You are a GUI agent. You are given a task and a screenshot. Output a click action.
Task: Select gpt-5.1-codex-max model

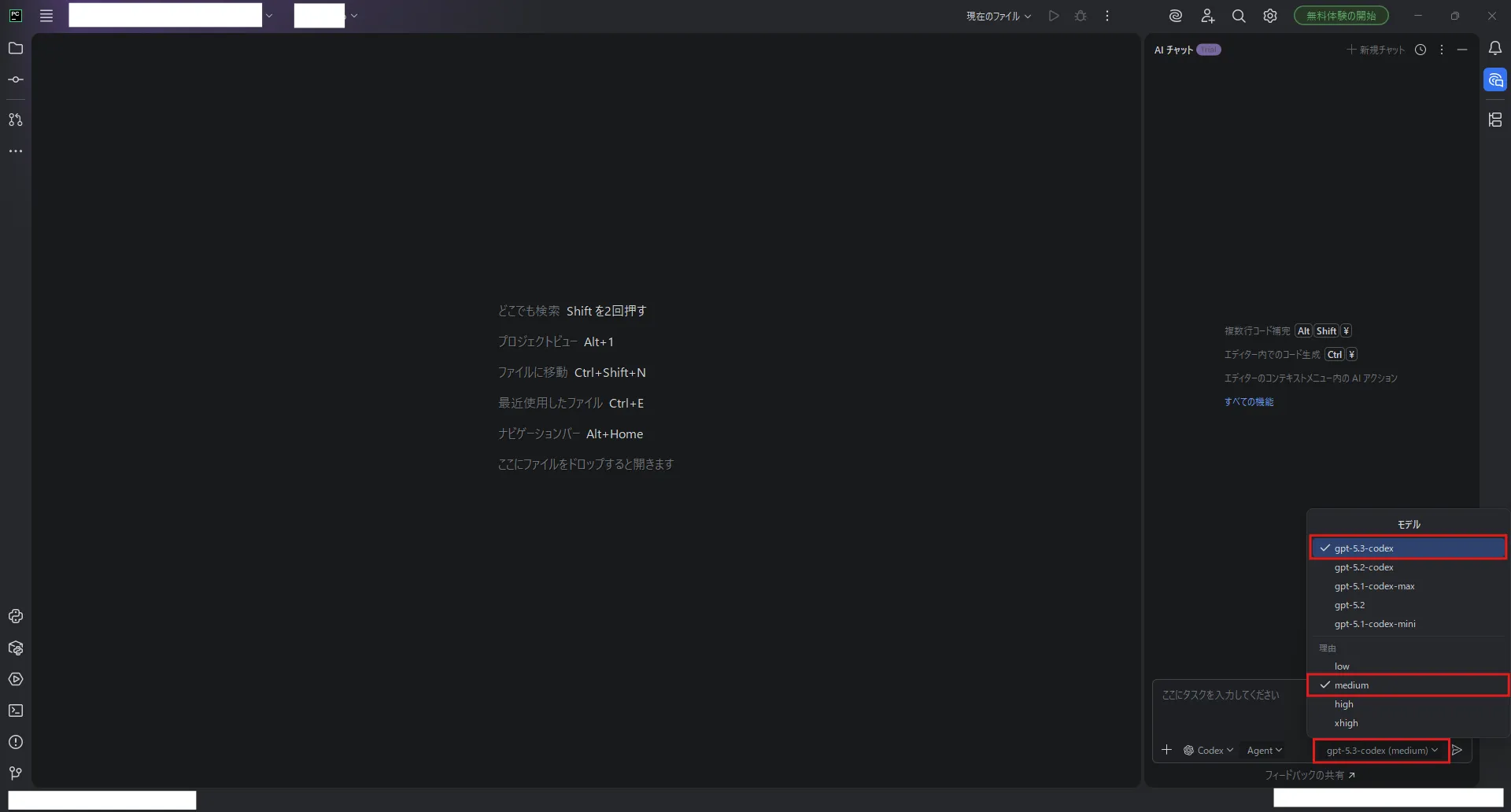pyautogui.click(x=1408, y=586)
